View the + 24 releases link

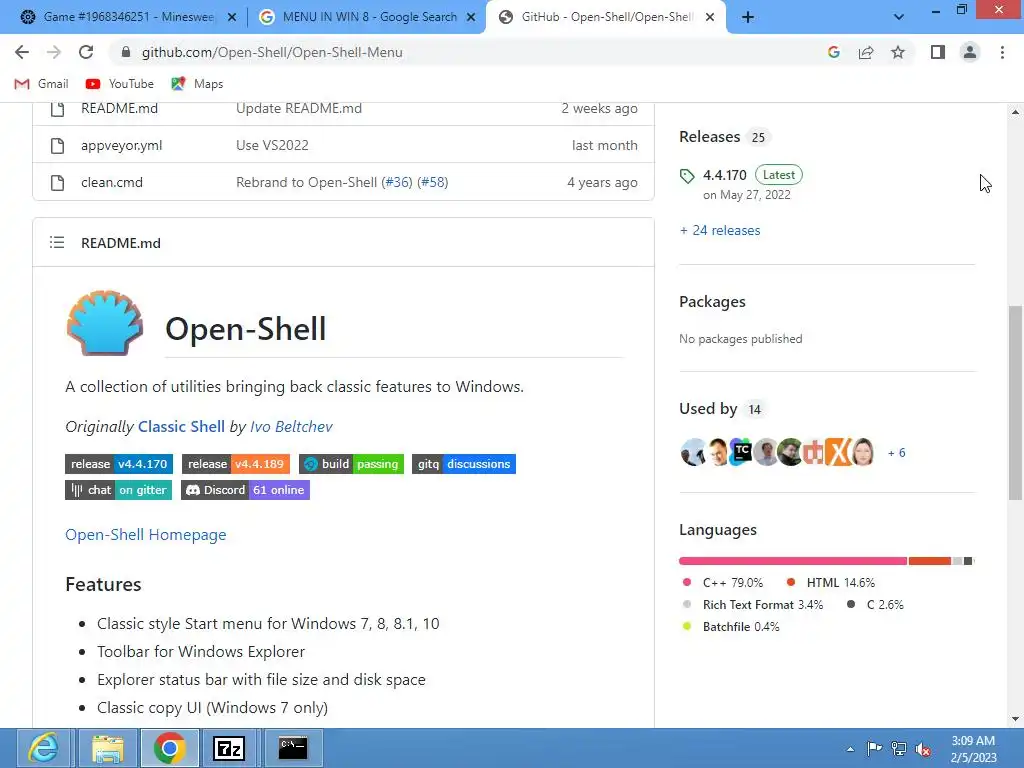[x=720, y=231]
